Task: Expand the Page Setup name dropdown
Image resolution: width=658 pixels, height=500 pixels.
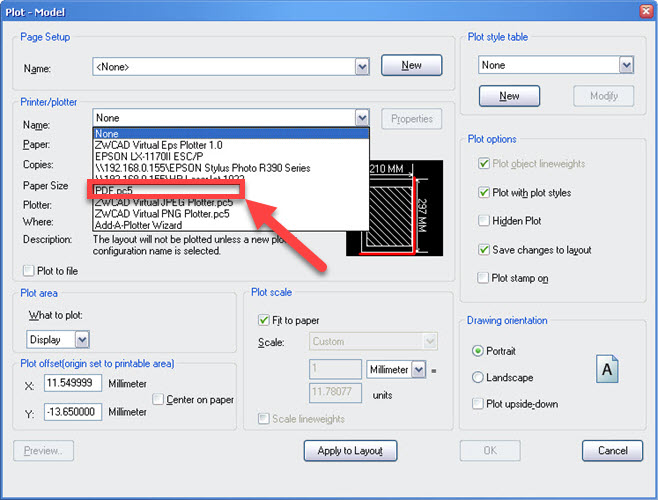Action: pyautogui.click(x=362, y=67)
